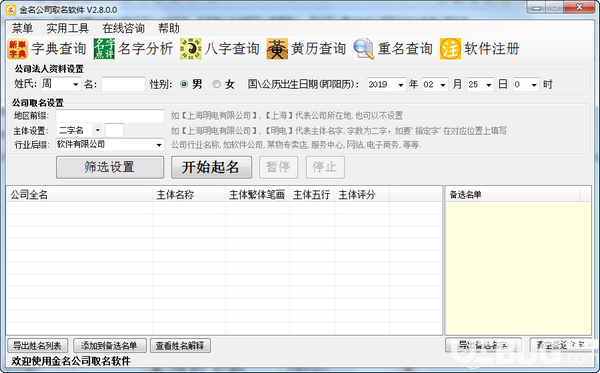Open the 黄历查询 almanac icon

pyautogui.click(x=277, y=49)
